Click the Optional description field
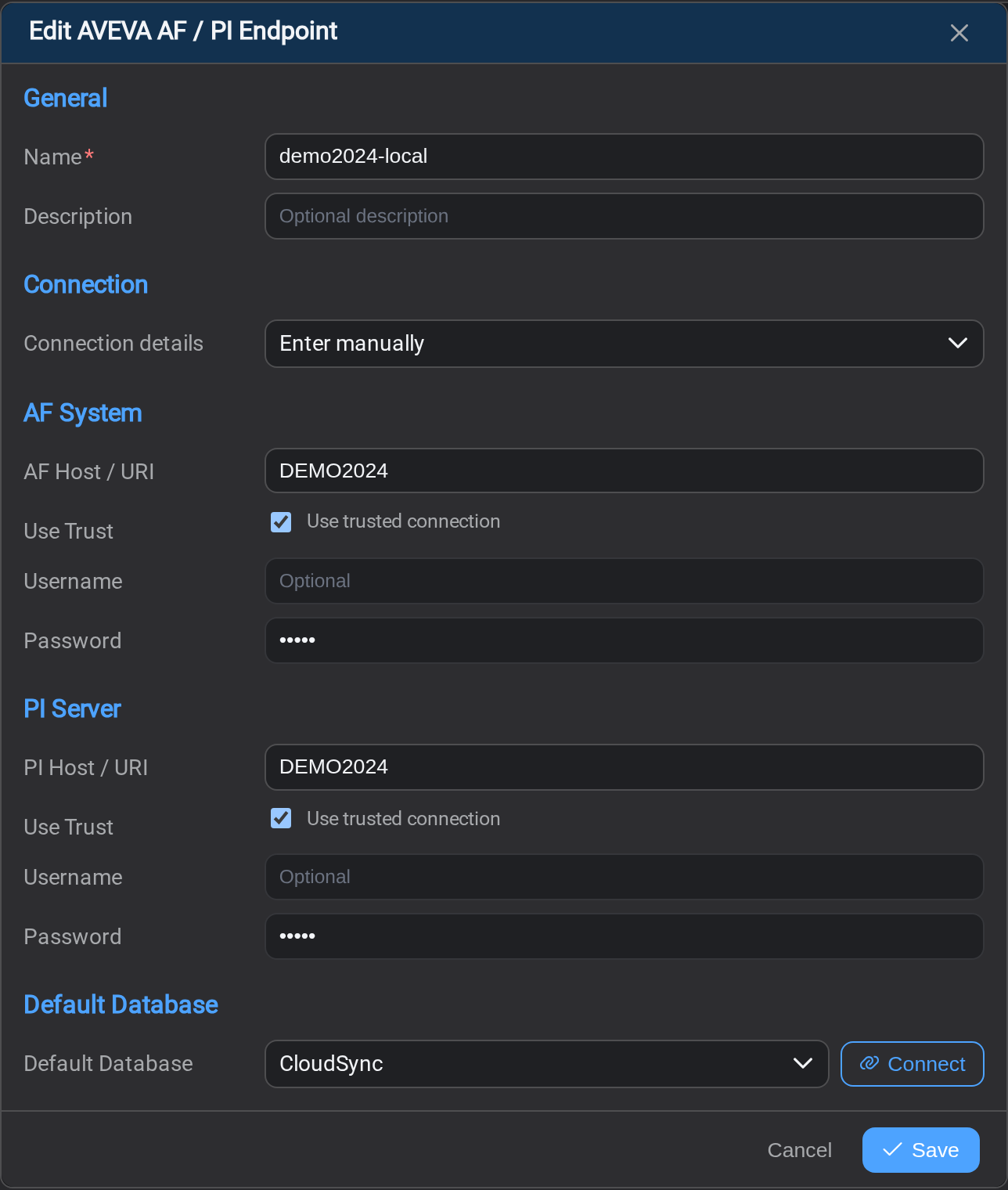The image size is (1008, 1190). tap(624, 216)
